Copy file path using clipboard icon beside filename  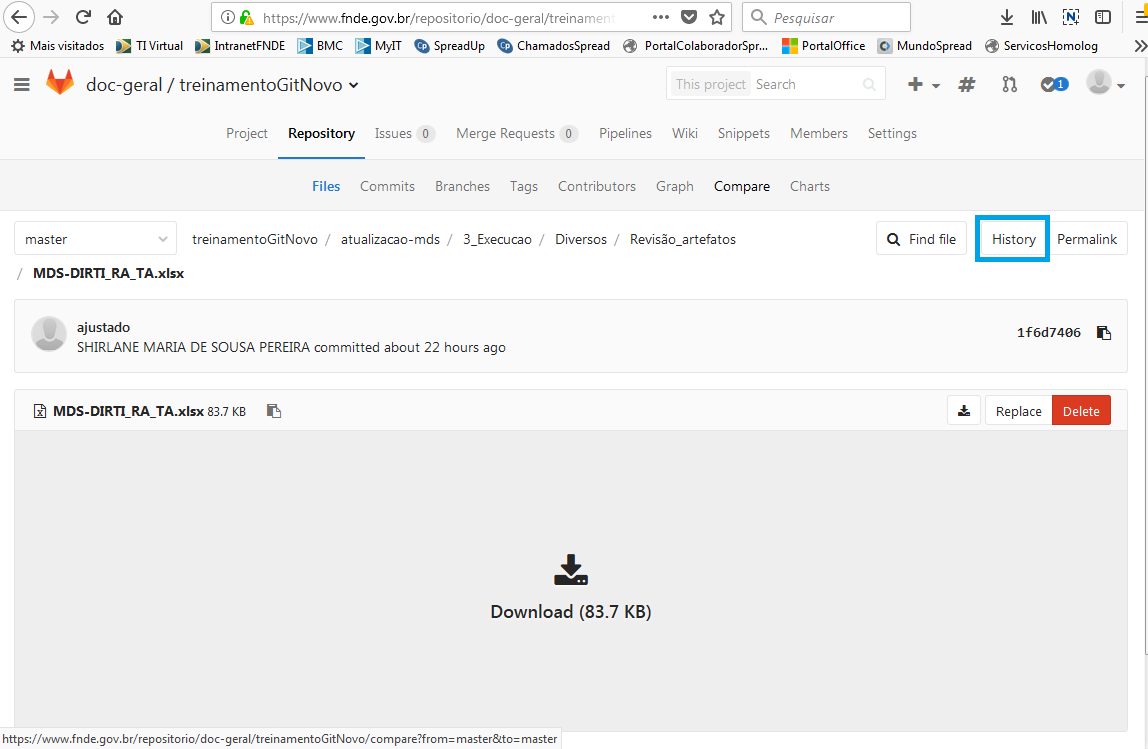point(274,410)
